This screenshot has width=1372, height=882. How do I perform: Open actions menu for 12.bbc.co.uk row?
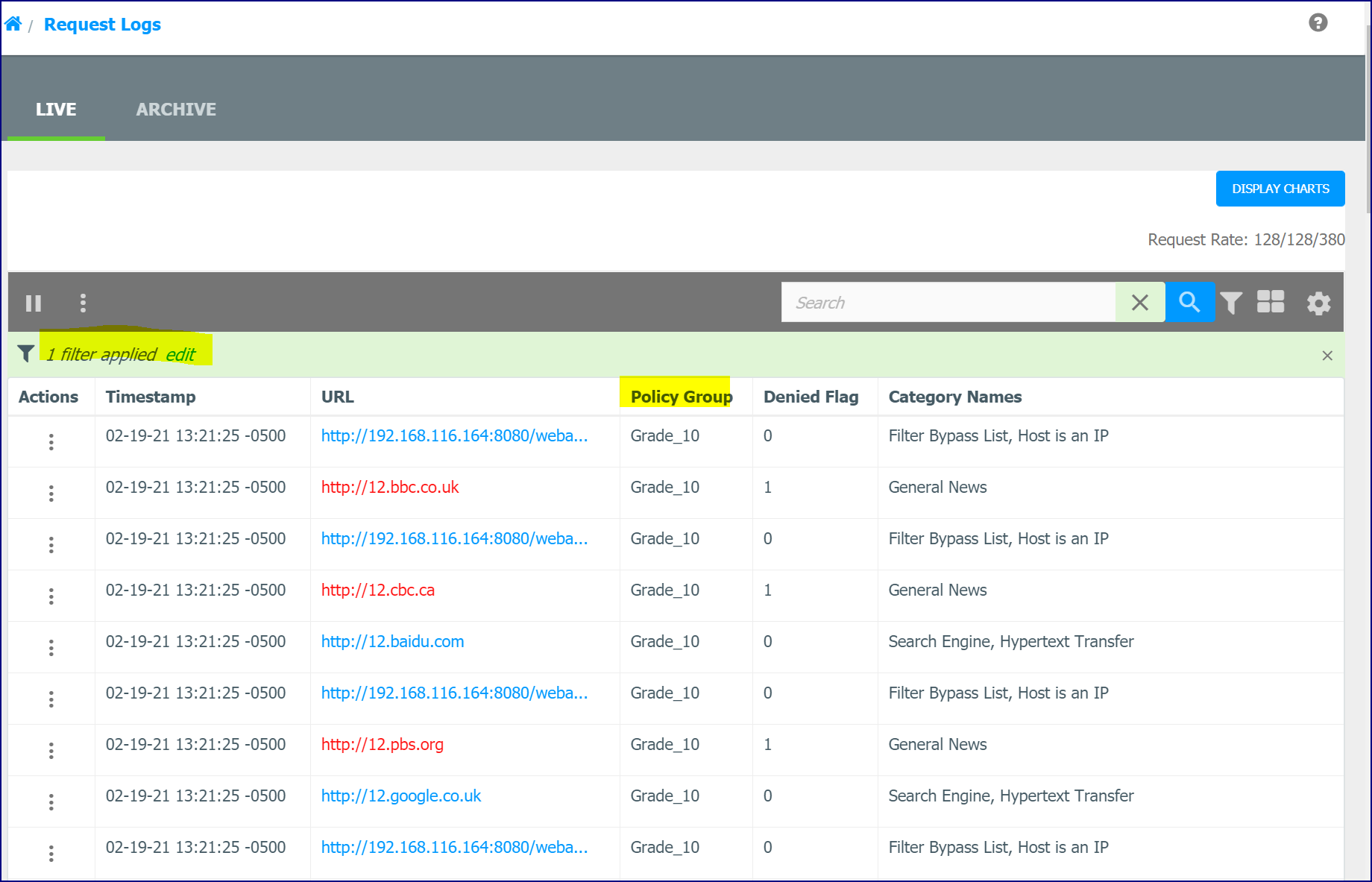51,494
